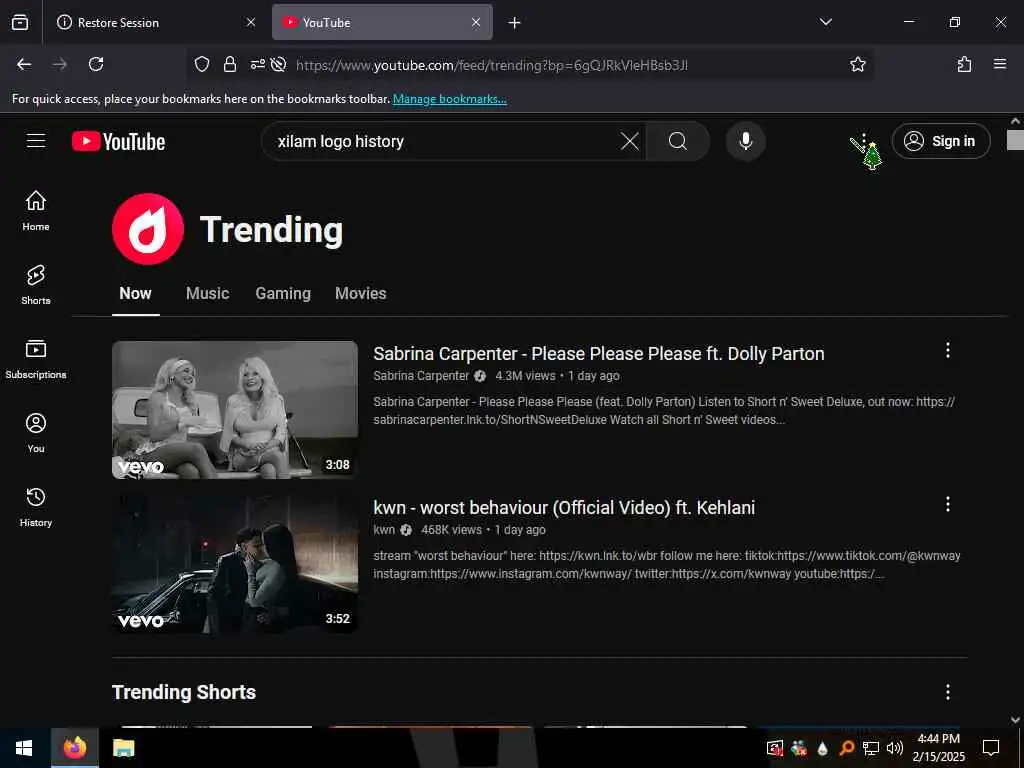The image size is (1024, 768).
Task: Expand the list all tabs chevron
Action: point(825,22)
